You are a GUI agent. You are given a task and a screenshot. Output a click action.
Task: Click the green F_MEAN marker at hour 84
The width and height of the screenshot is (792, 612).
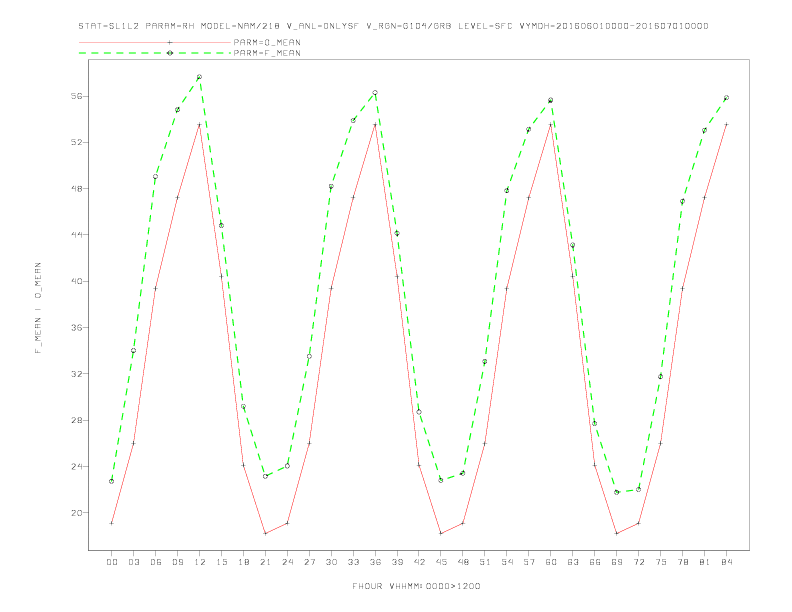[x=726, y=98]
